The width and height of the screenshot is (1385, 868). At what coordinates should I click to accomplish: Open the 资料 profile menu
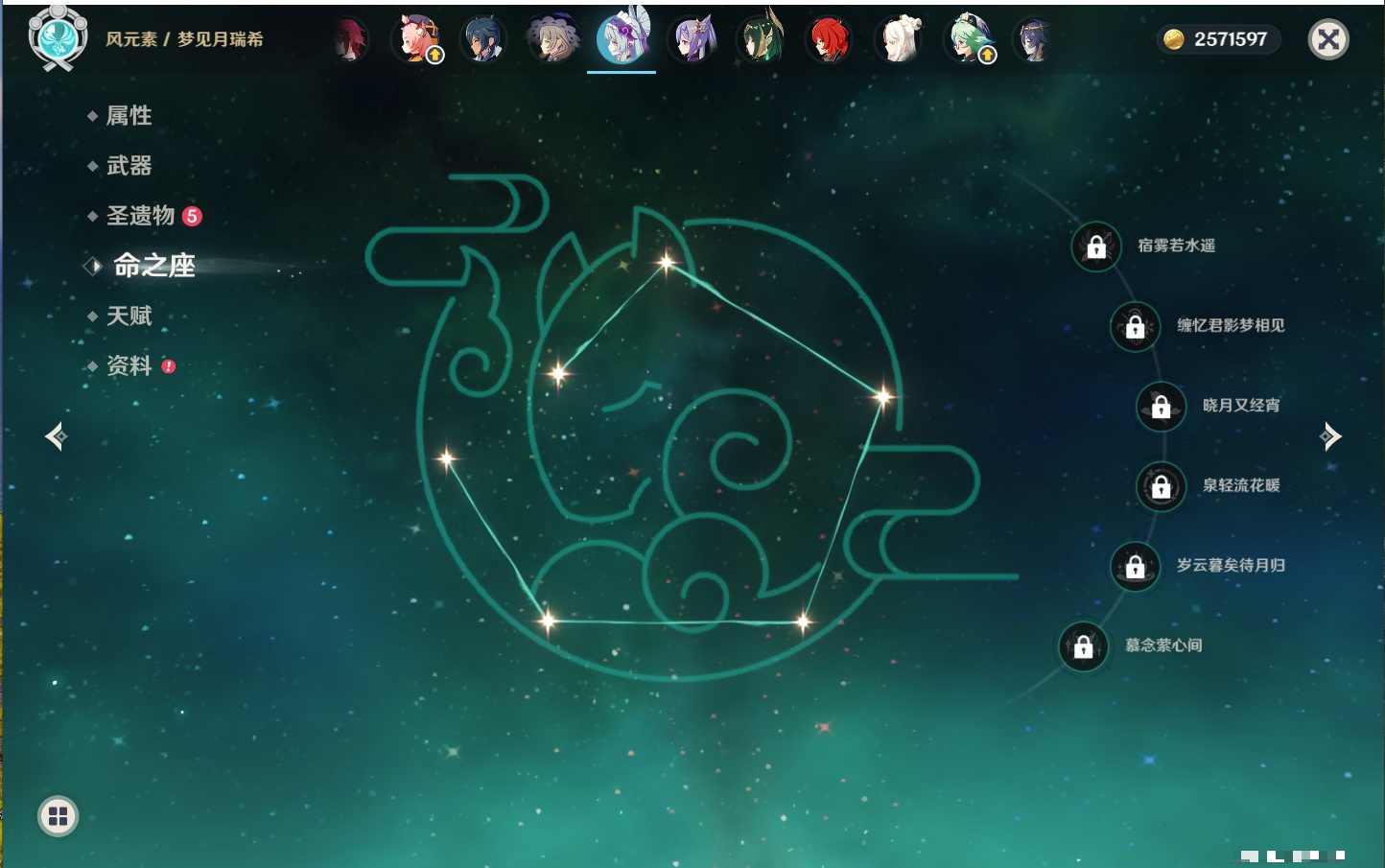pos(130,365)
